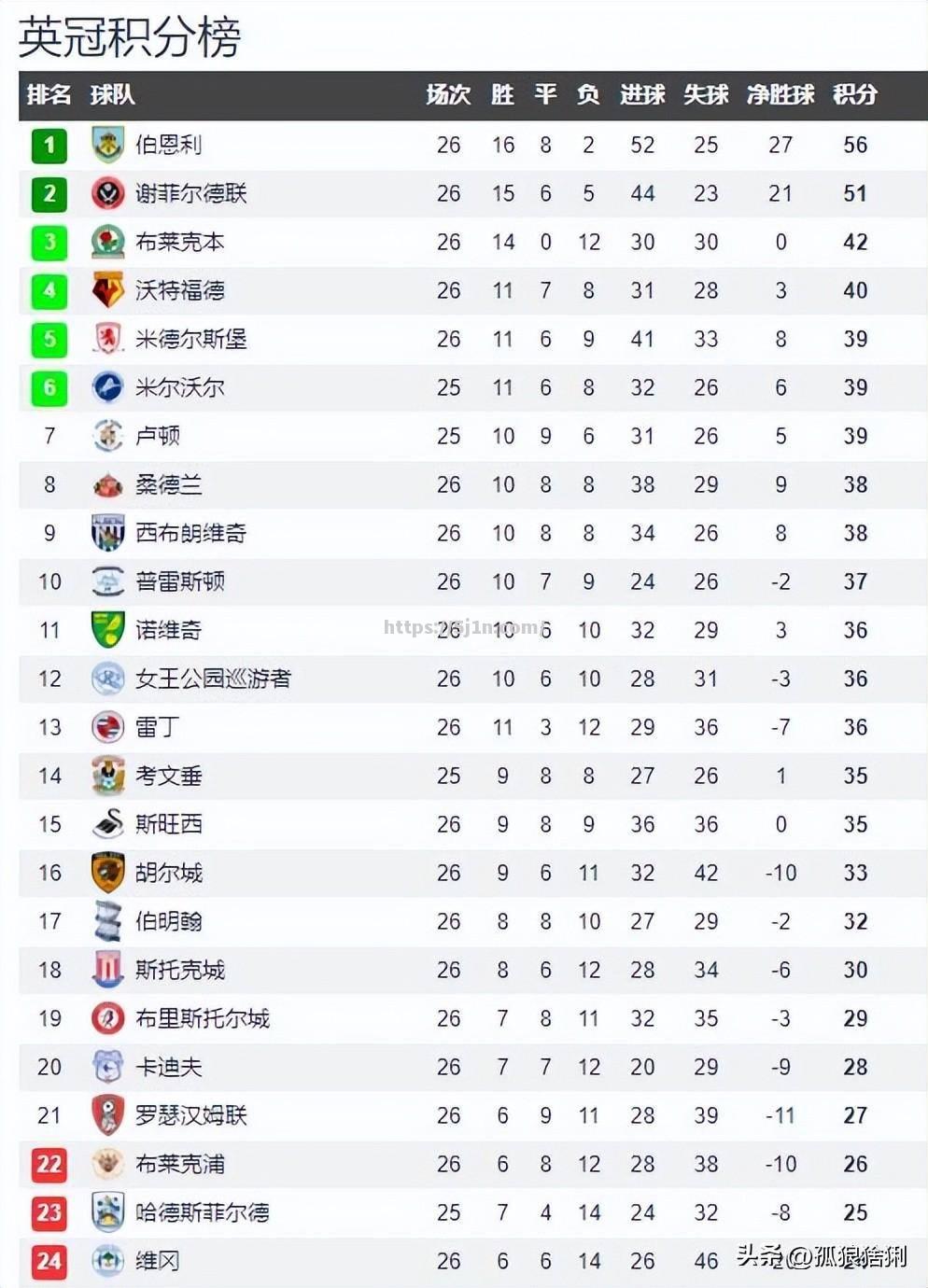Sort table by the 积分 column header
The image size is (928, 1288).
pos(855,94)
